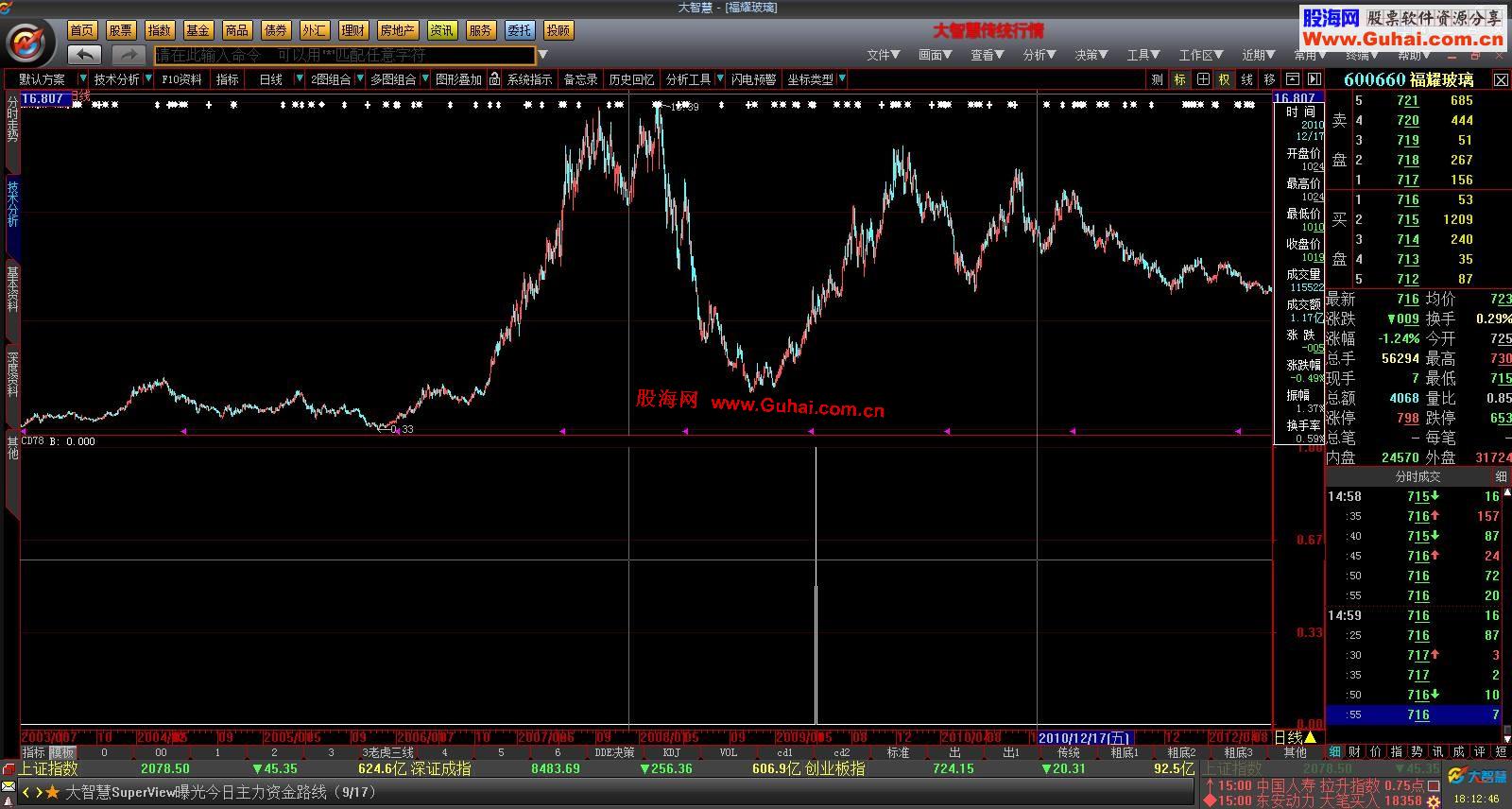Open the 资讯 news tab
1512x809 pixels.
point(442,30)
